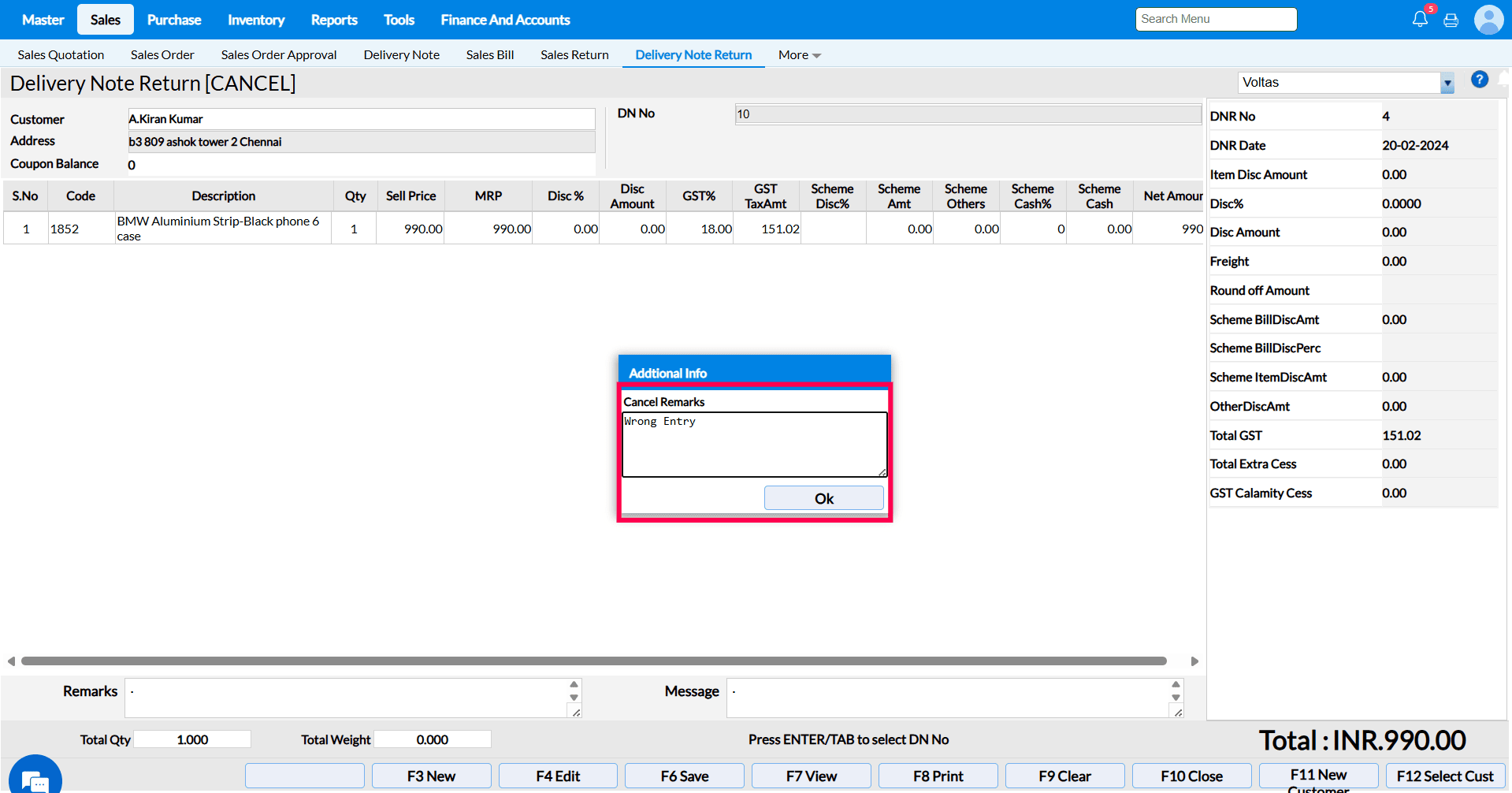Click the Total Weight field
The width and height of the screenshot is (1512, 793).
pyautogui.click(x=433, y=739)
